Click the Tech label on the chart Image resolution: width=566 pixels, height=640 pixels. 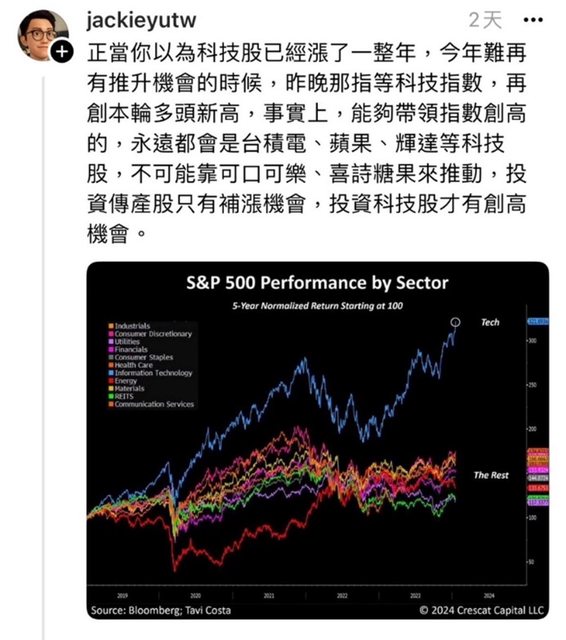490,322
